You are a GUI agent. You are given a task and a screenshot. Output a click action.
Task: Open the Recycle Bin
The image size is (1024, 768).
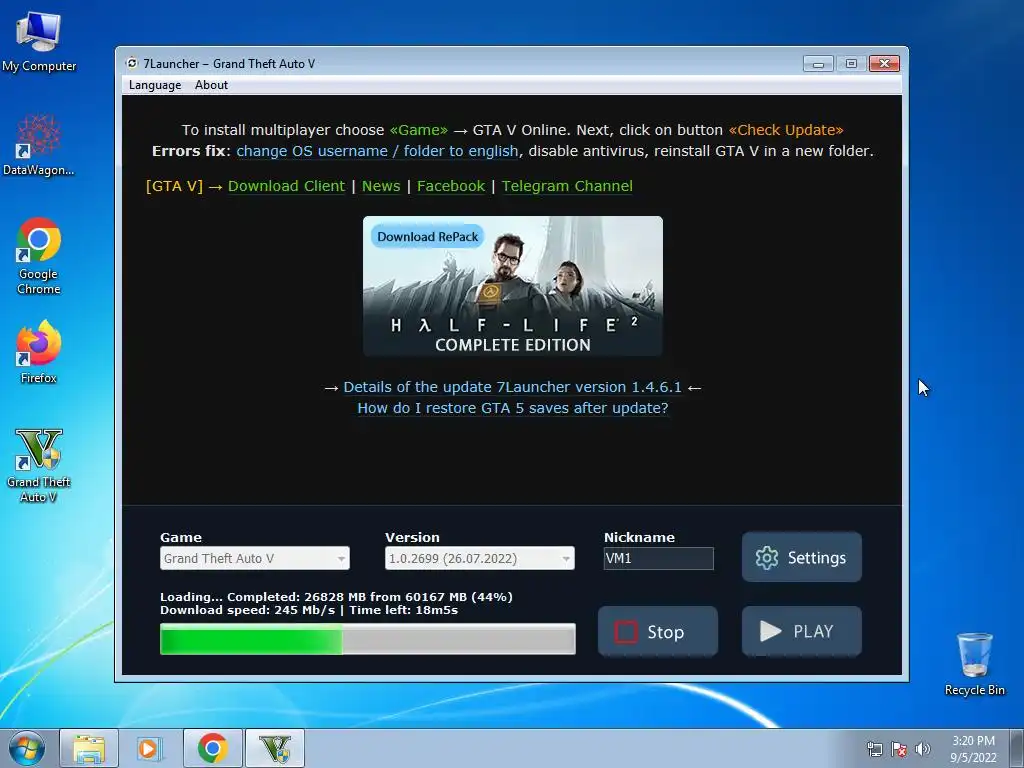coord(974,664)
